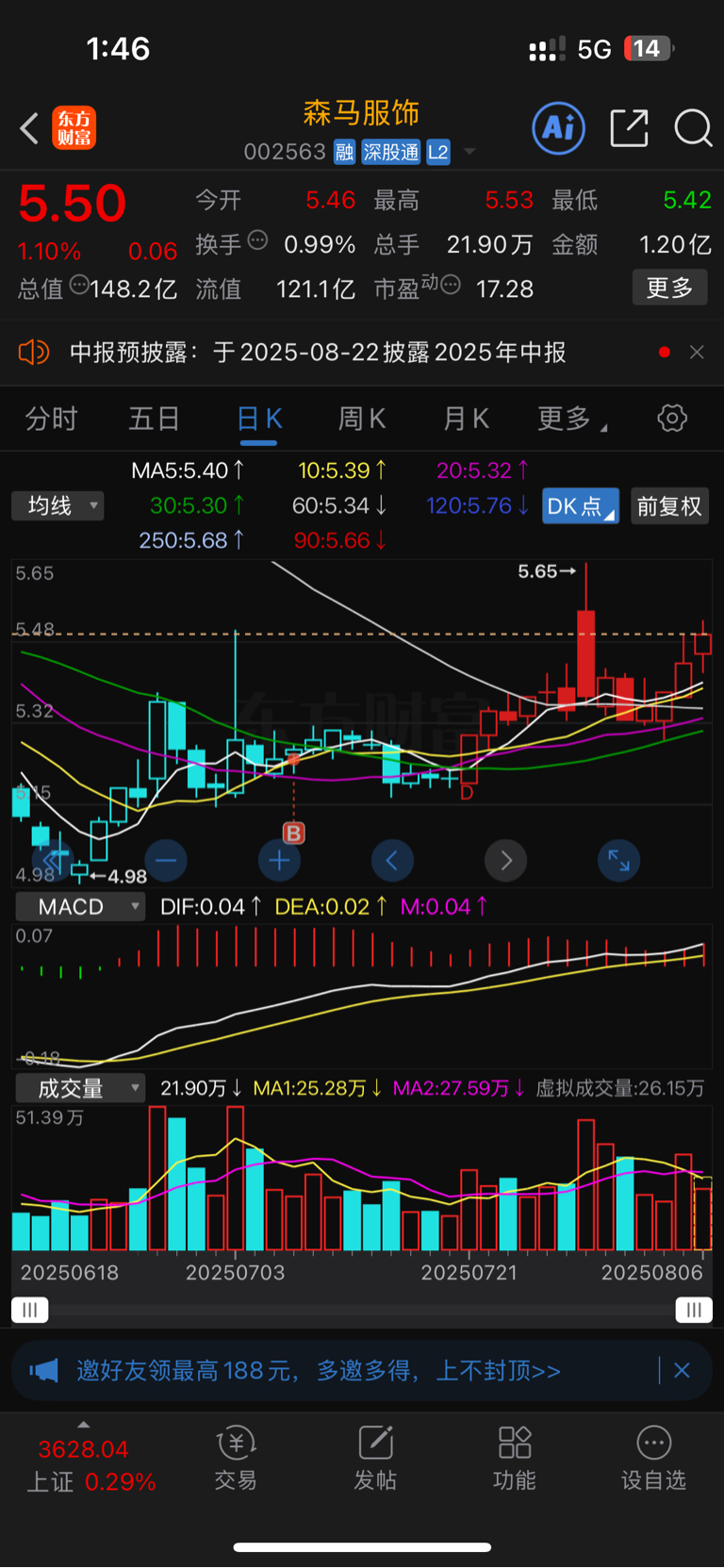Image resolution: width=724 pixels, height=1568 pixels.
Task: Open chart settings gear icon
Action: pos(672,418)
